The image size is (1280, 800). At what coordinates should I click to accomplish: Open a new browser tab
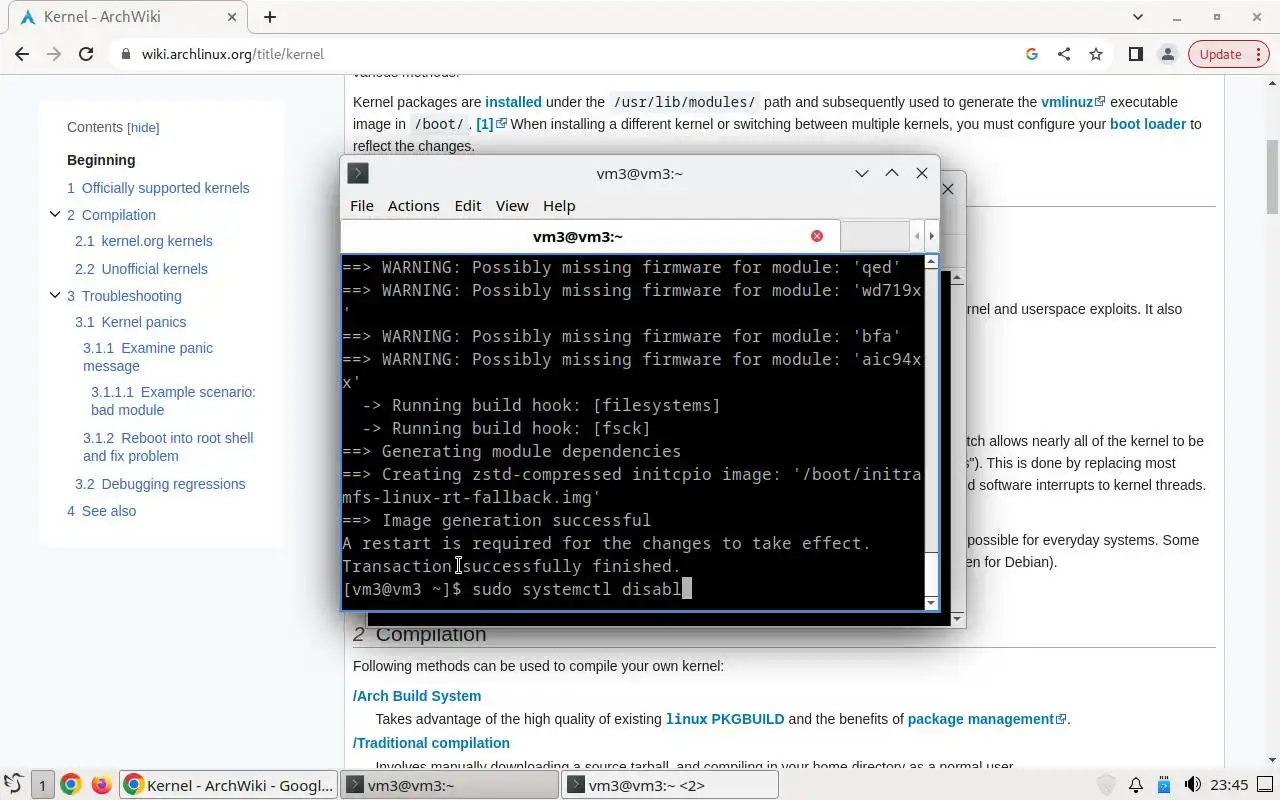coord(270,17)
